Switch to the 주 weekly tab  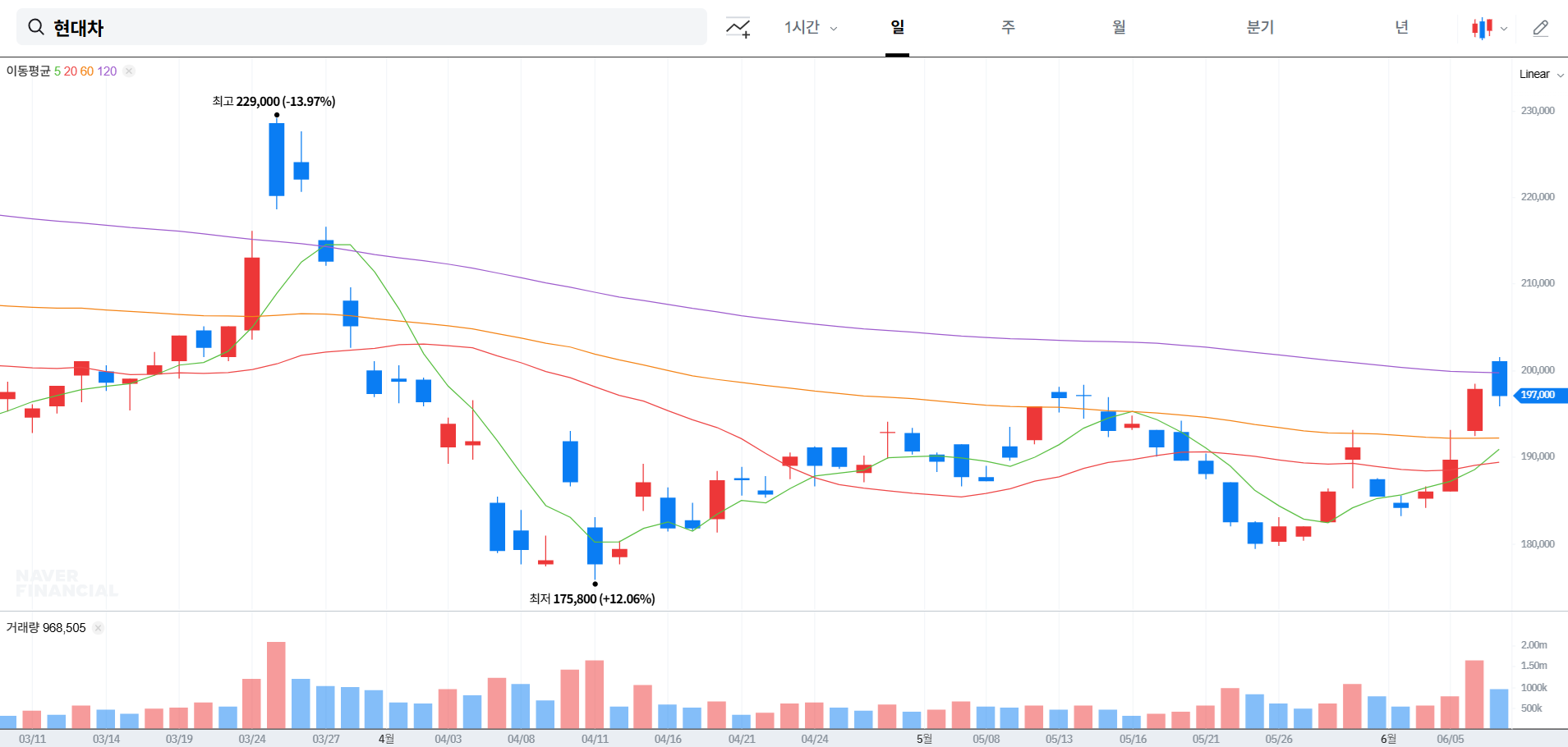click(1008, 27)
